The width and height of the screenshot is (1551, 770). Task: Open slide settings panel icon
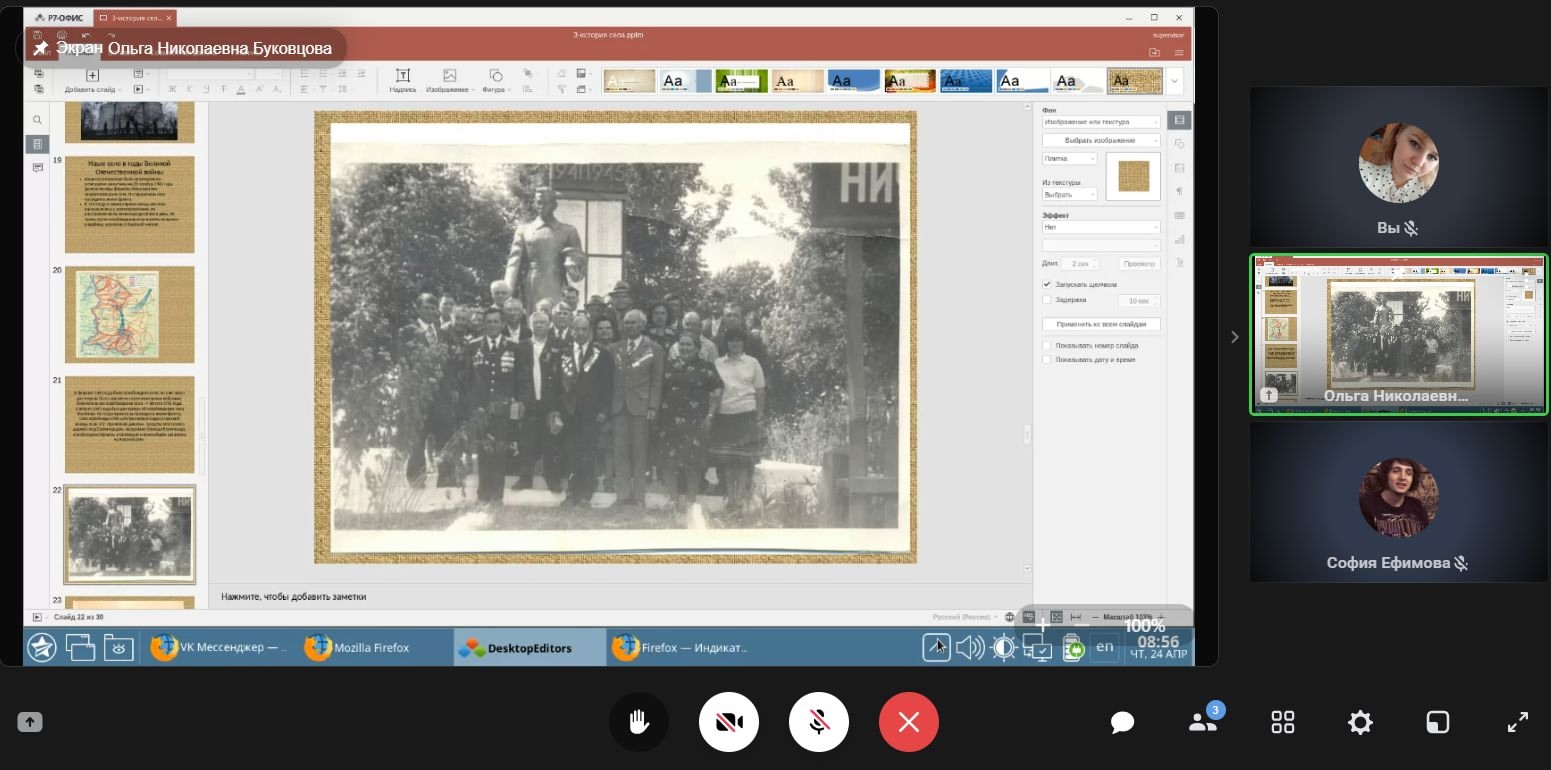point(1179,120)
